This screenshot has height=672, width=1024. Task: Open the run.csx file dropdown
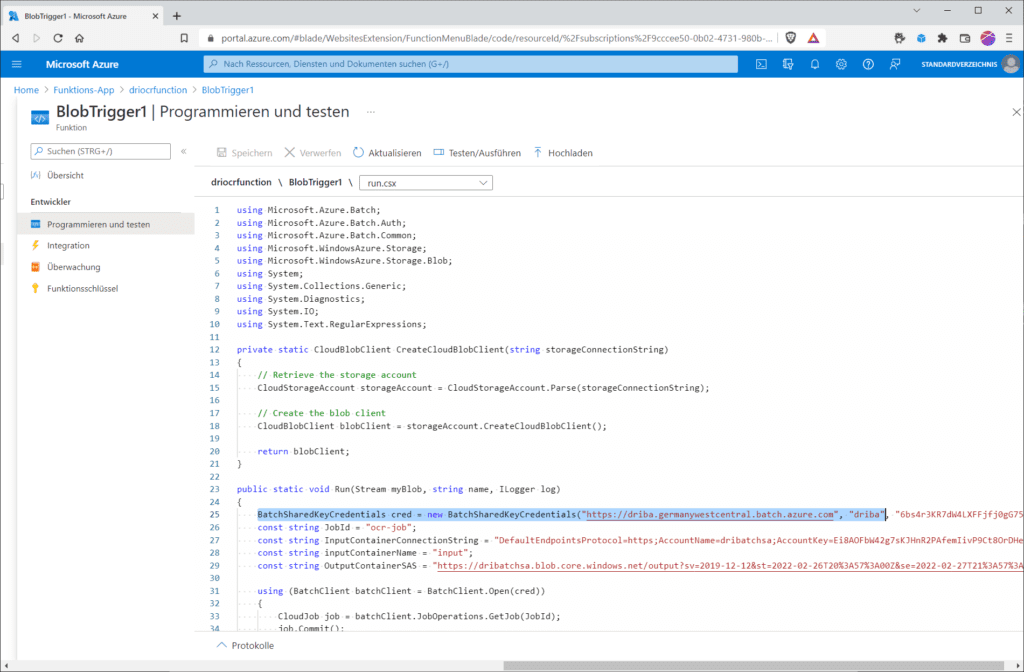click(x=426, y=183)
